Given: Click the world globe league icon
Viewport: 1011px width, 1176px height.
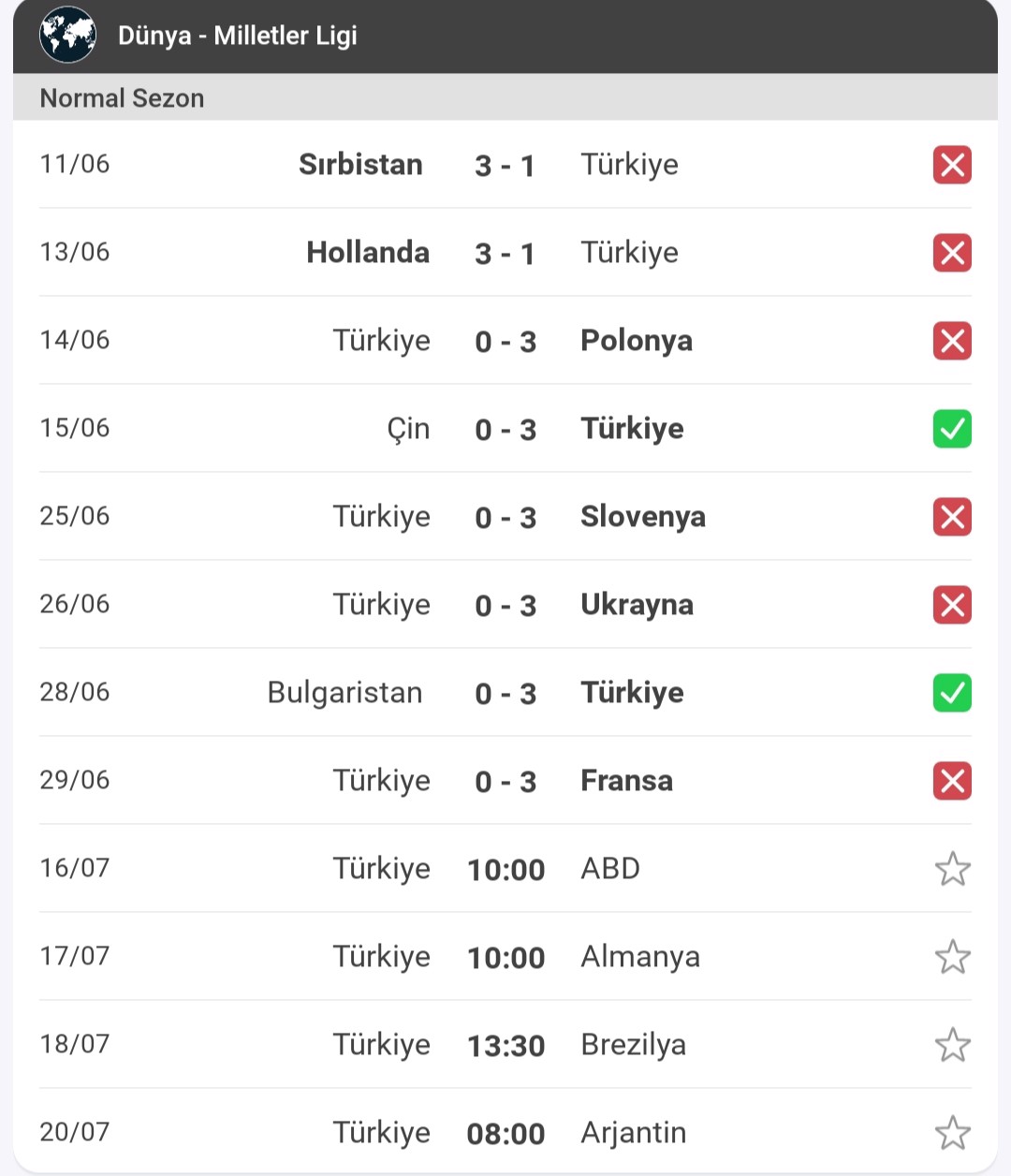Looking at the screenshot, I should [67, 36].
